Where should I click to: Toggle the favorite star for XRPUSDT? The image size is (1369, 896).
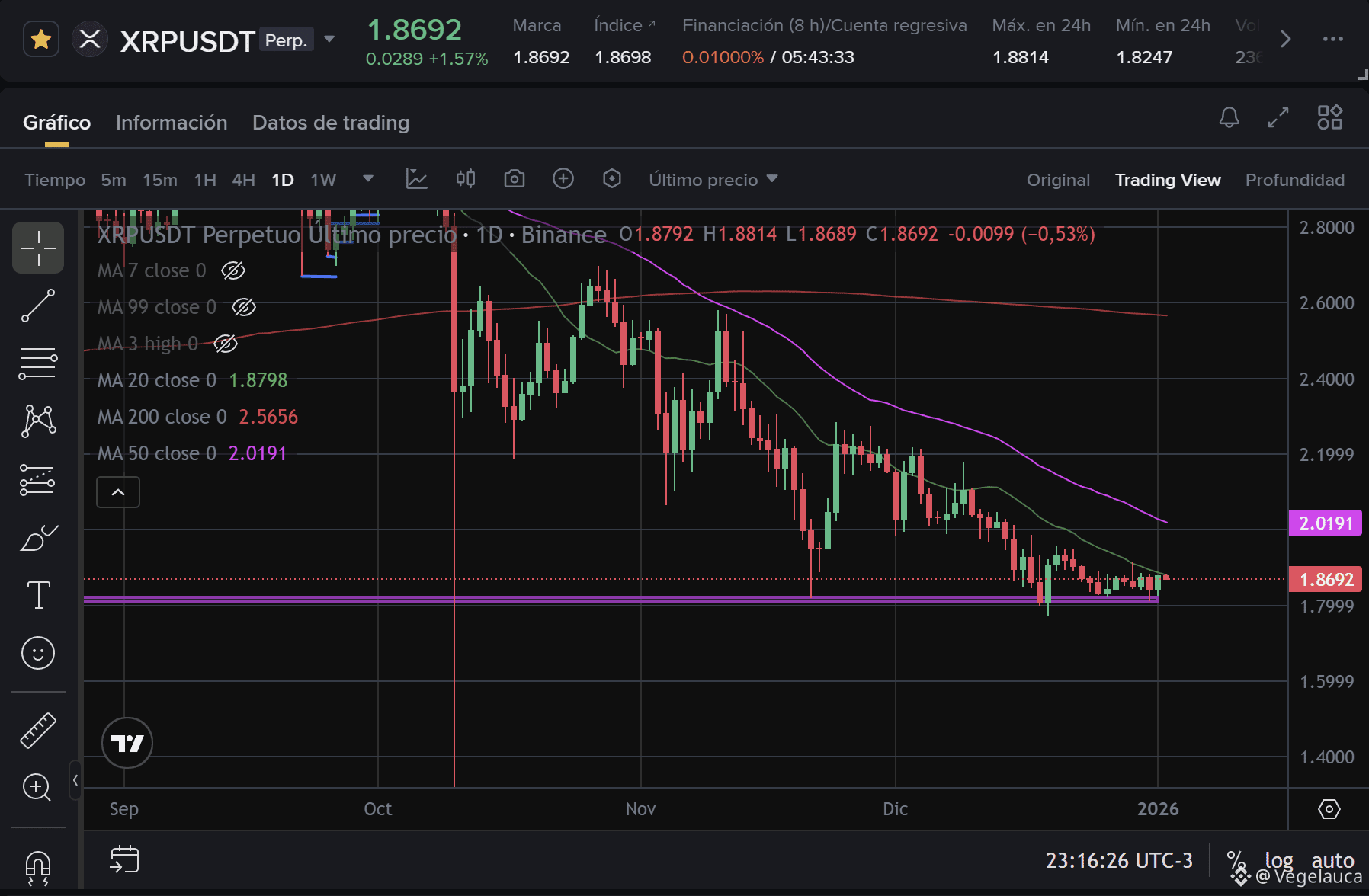tap(41, 40)
